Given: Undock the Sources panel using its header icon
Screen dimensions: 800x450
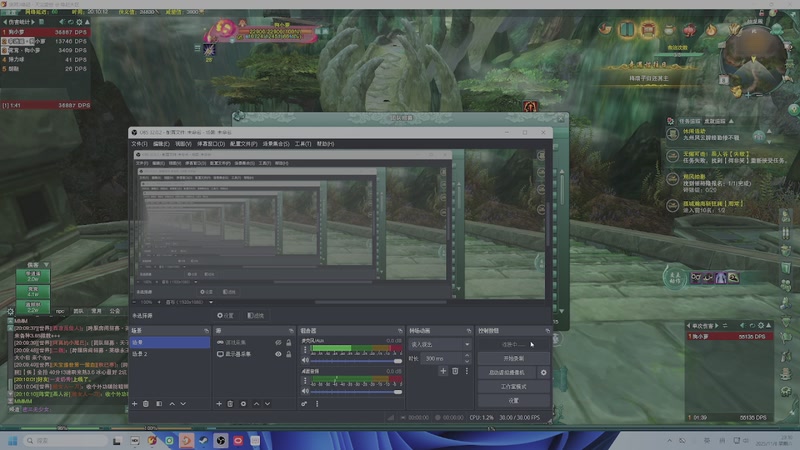Looking at the screenshot, I should point(291,331).
